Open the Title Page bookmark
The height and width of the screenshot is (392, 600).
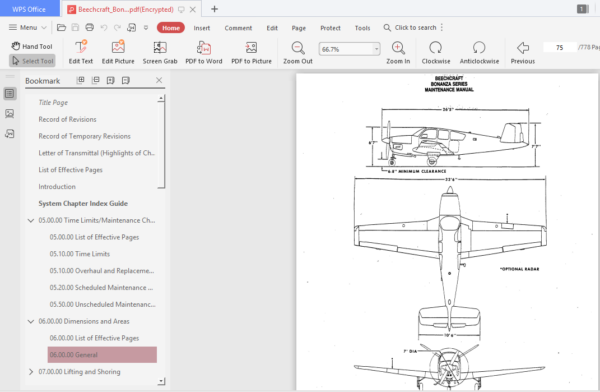(53, 103)
